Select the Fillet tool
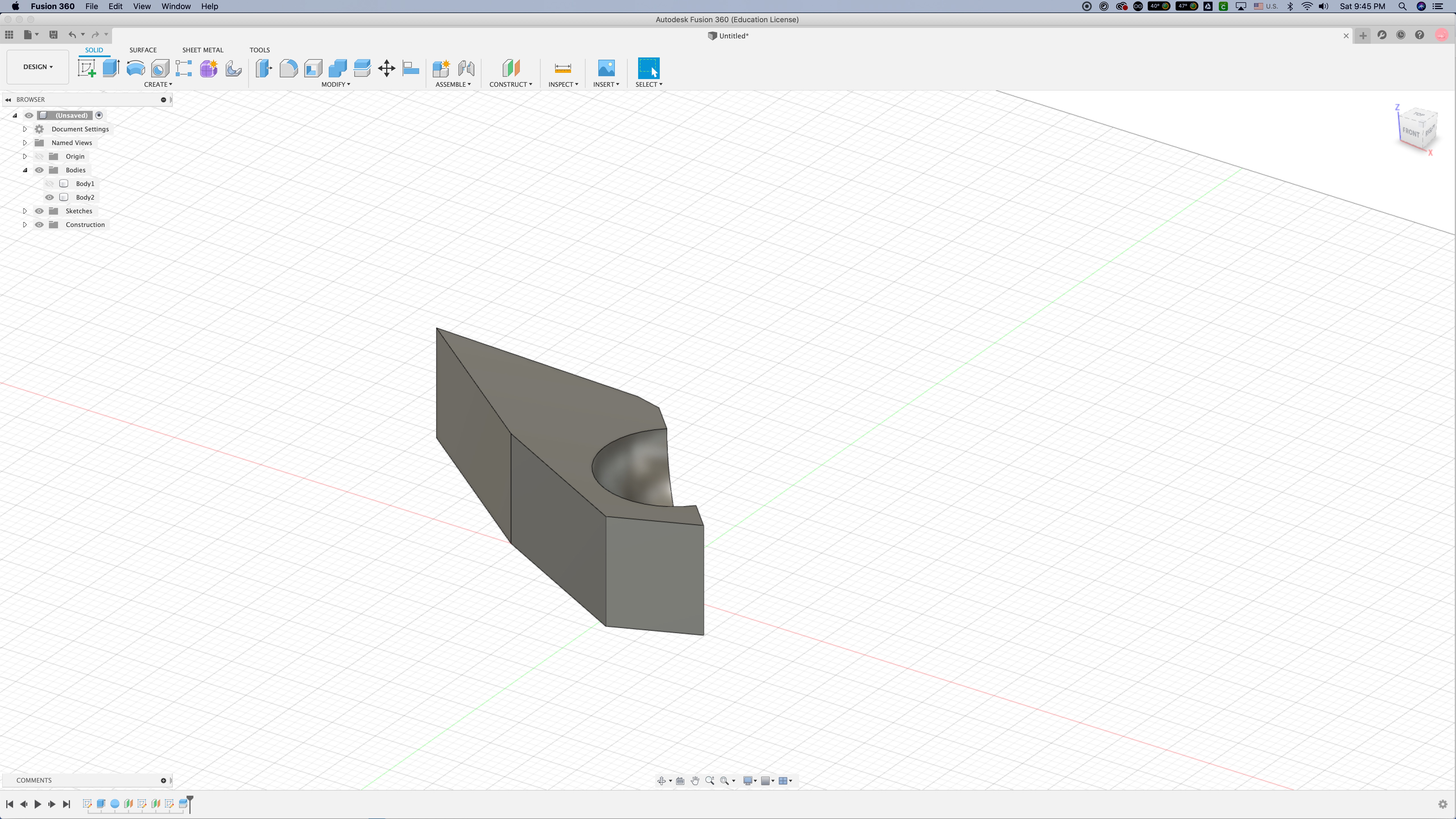This screenshot has height=819, width=1456. [x=288, y=68]
